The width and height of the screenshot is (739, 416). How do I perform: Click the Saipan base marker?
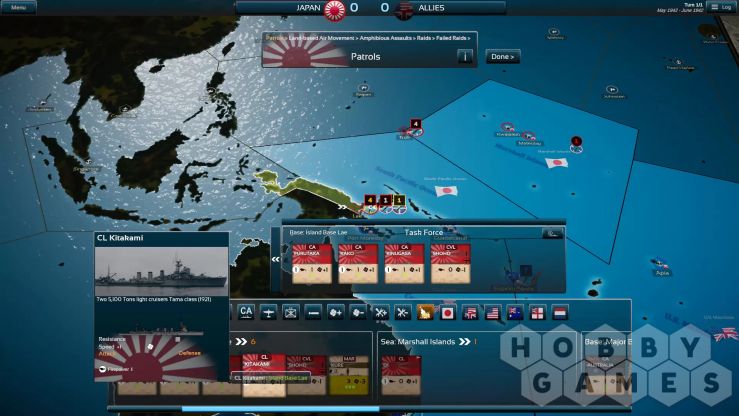point(363,88)
